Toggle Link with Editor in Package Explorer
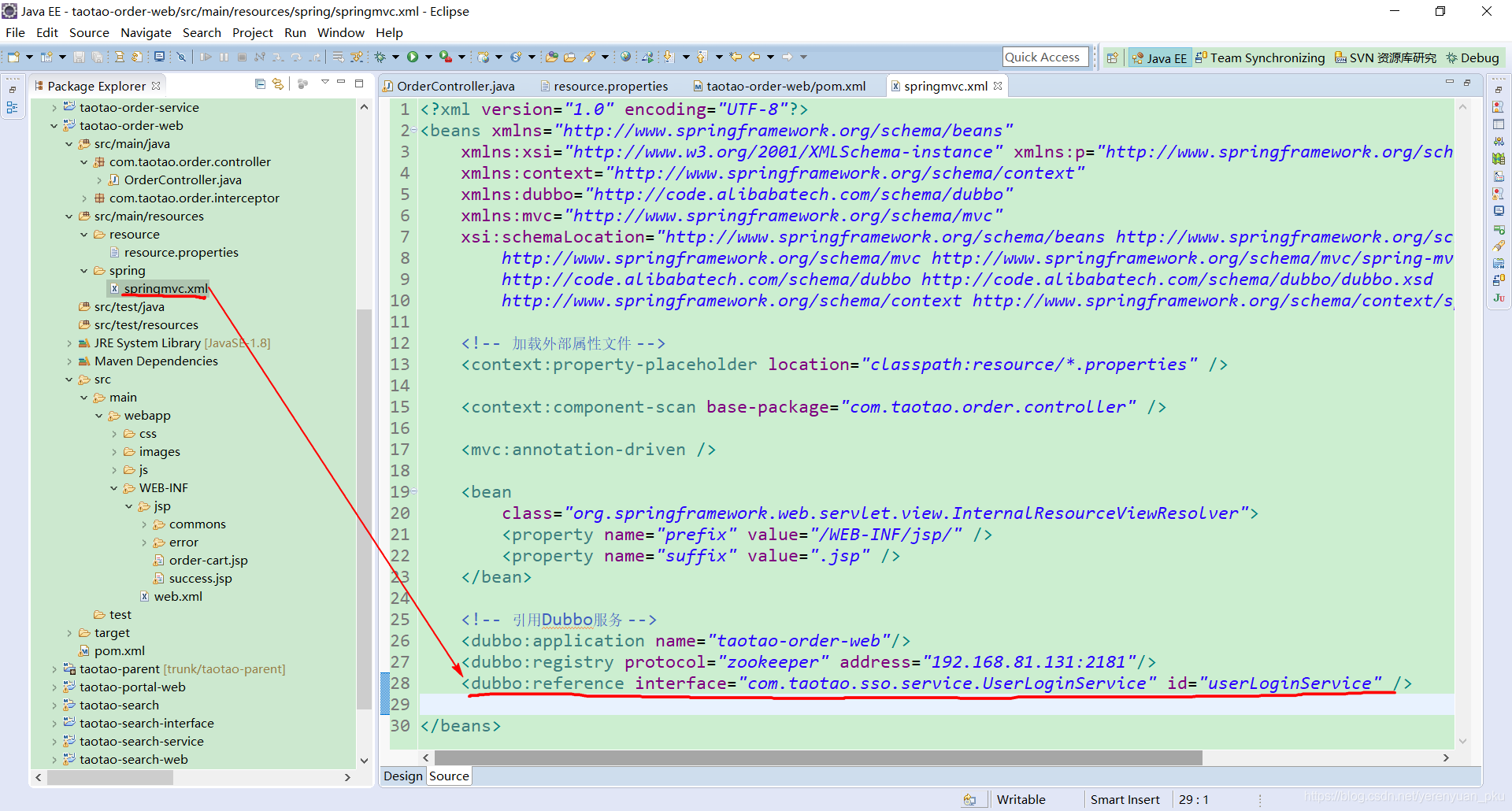1512x811 pixels. pyautogui.click(x=277, y=83)
